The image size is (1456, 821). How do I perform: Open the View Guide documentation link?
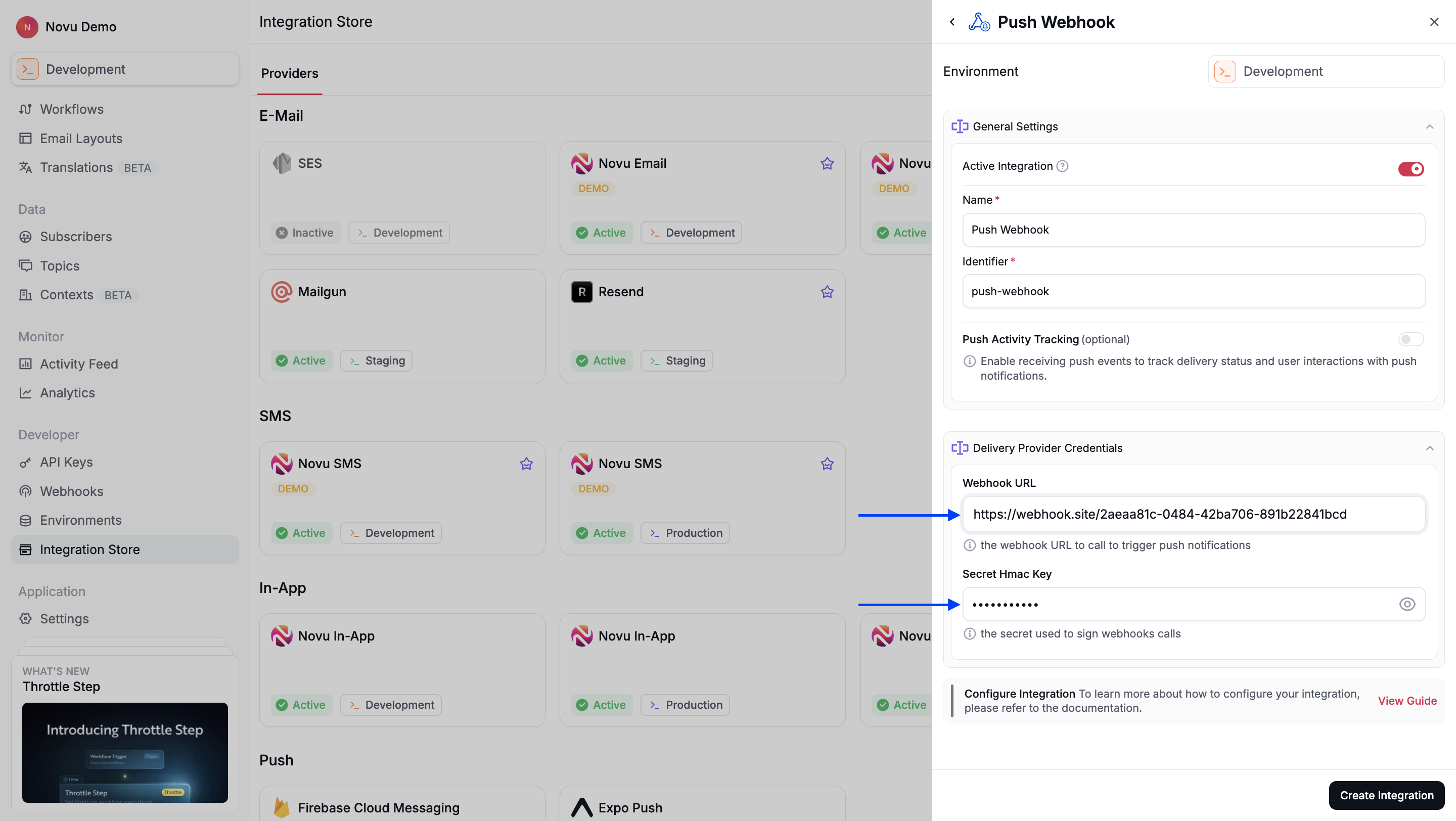tap(1407, 701)
